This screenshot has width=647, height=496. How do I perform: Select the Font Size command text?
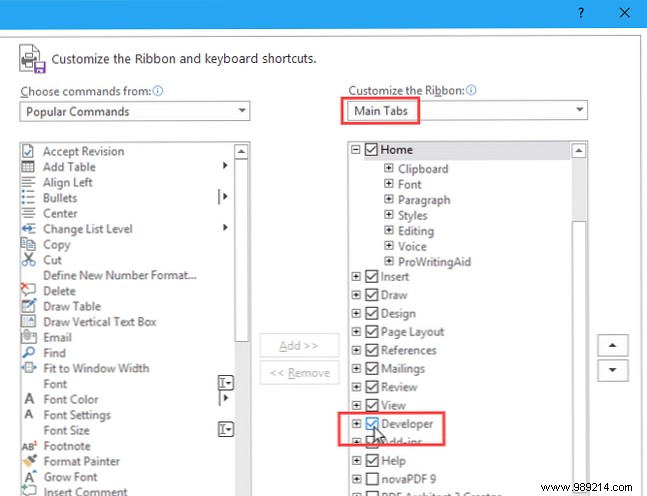[x=66, y=430]
